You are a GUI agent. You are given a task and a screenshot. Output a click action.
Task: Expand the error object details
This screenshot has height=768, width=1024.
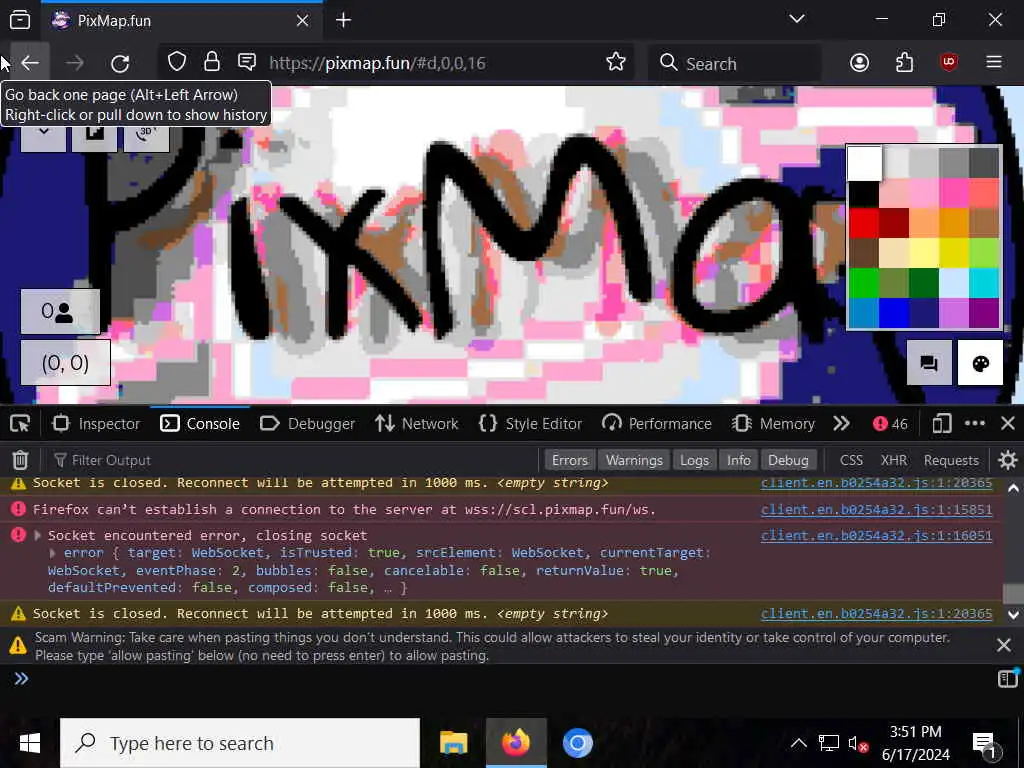[53, 553]
